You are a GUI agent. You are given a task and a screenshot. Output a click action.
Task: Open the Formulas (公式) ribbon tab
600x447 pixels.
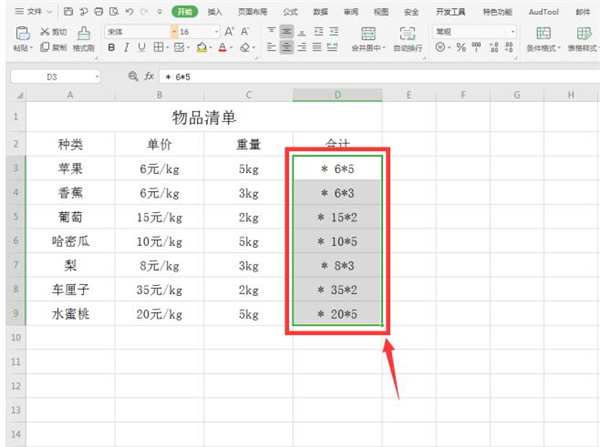point(290,11)
